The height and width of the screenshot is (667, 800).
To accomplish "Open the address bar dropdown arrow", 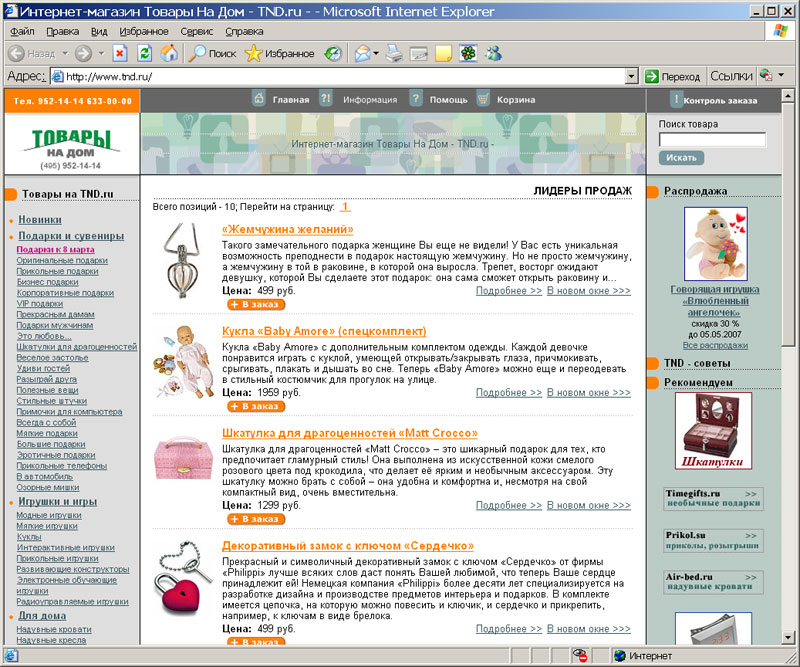I will [x=632, y=77].
